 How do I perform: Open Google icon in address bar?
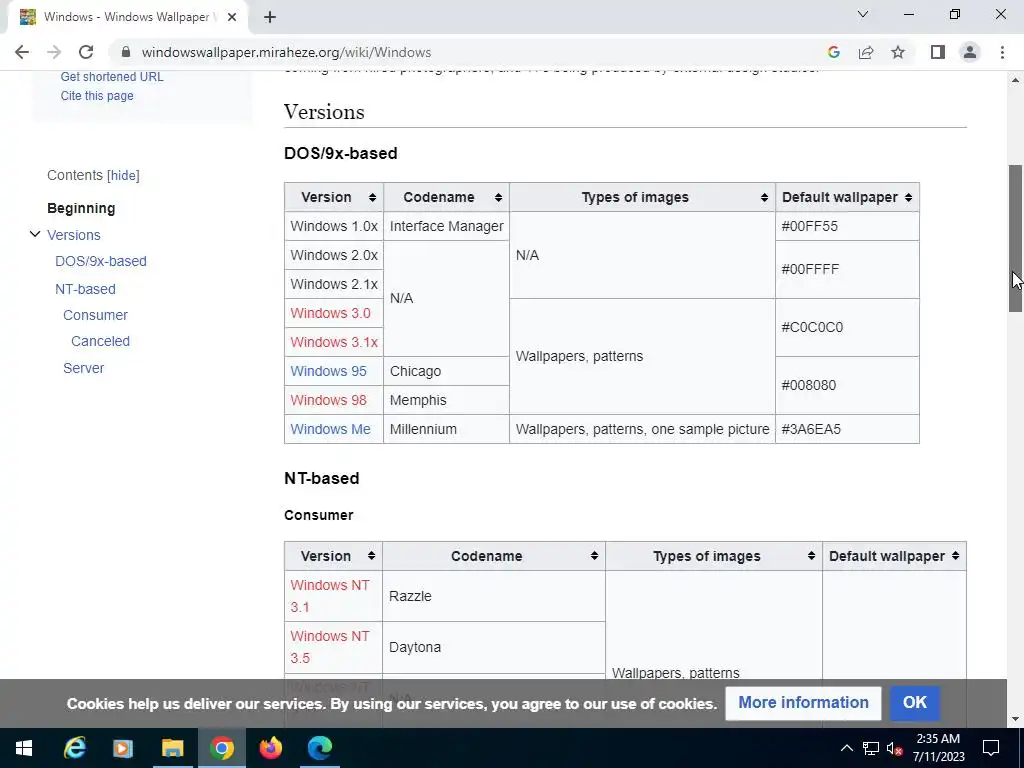tap(833, 52)
